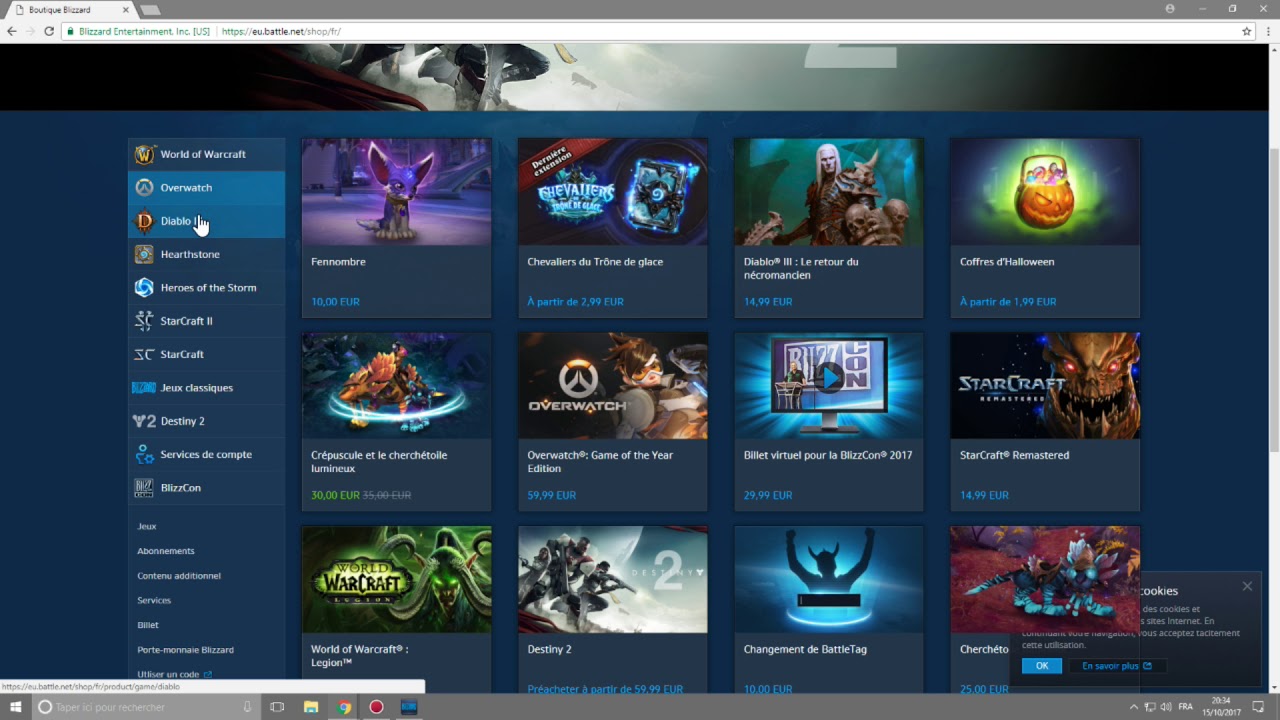Click the volume icon in system tray
Viewport: 1280px width, 720px height.
[x=1167, y=707]
